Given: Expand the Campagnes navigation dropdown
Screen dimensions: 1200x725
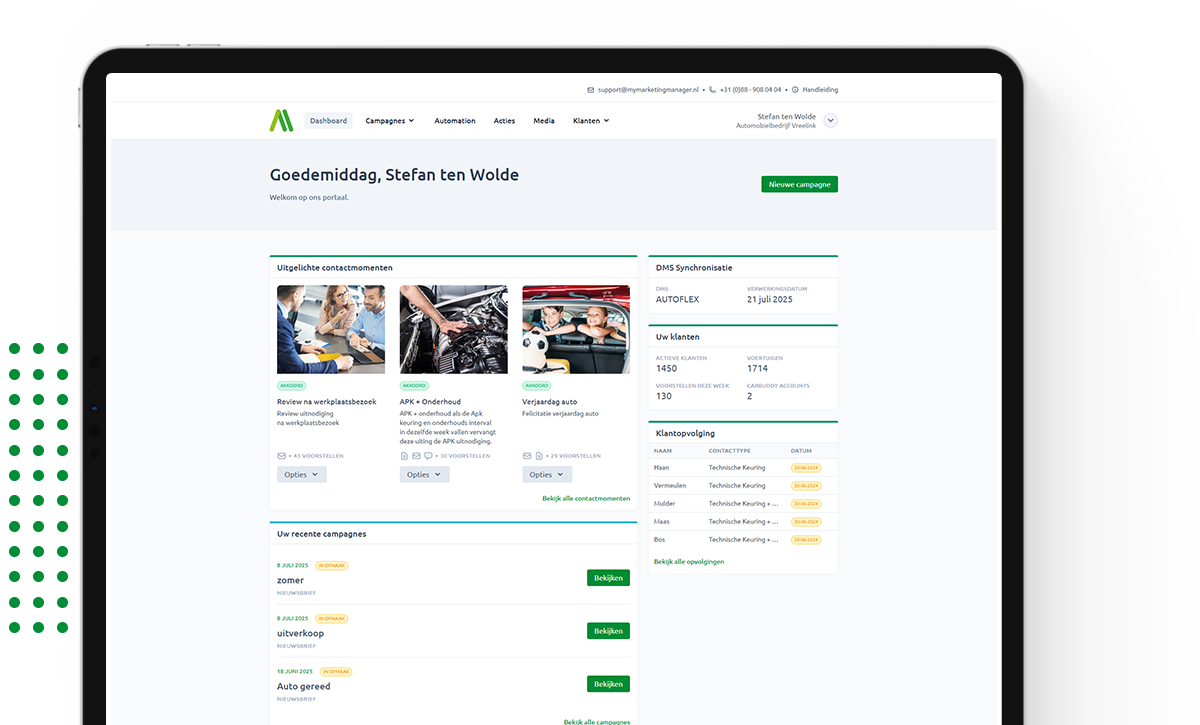Looking at the screenshot, I should pyautogui.click(x=389, y=120).
